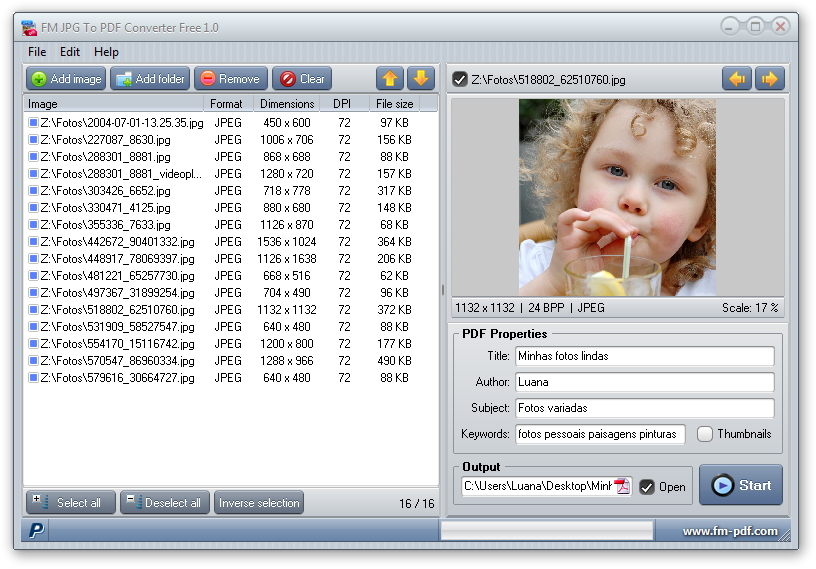Click the Add folder button
Screen dimensions: 816x569
(150, 79)
